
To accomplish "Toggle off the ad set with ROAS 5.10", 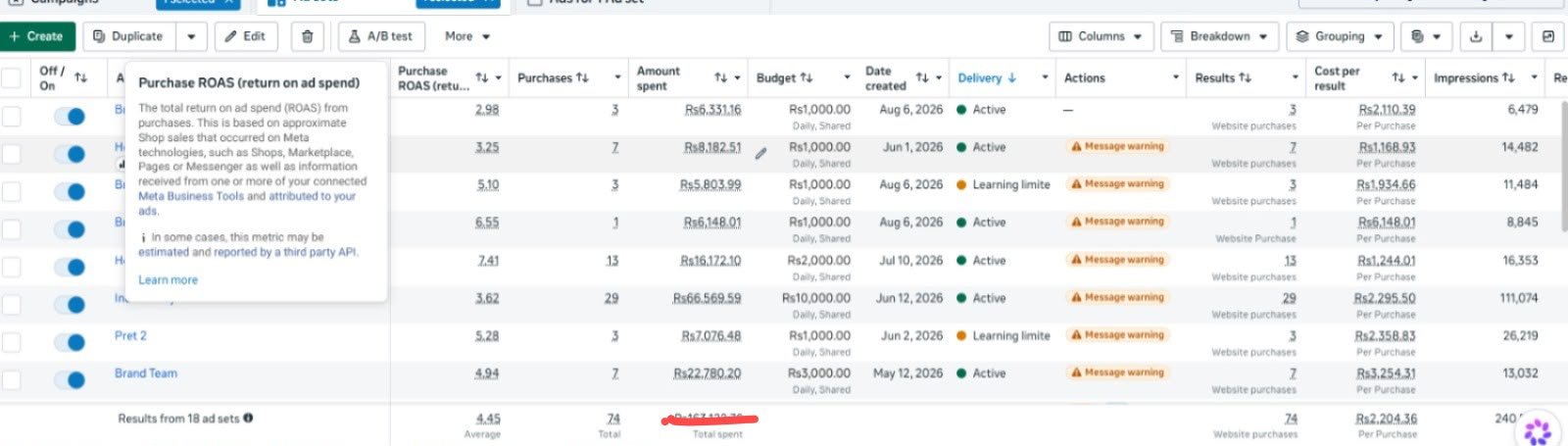I will pyautogui.click(x=69, y=192).
